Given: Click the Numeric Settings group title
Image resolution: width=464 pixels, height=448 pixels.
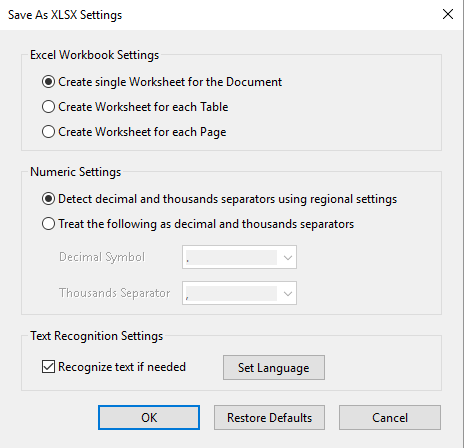Looking at the screenshot, I should coord(76,172).
